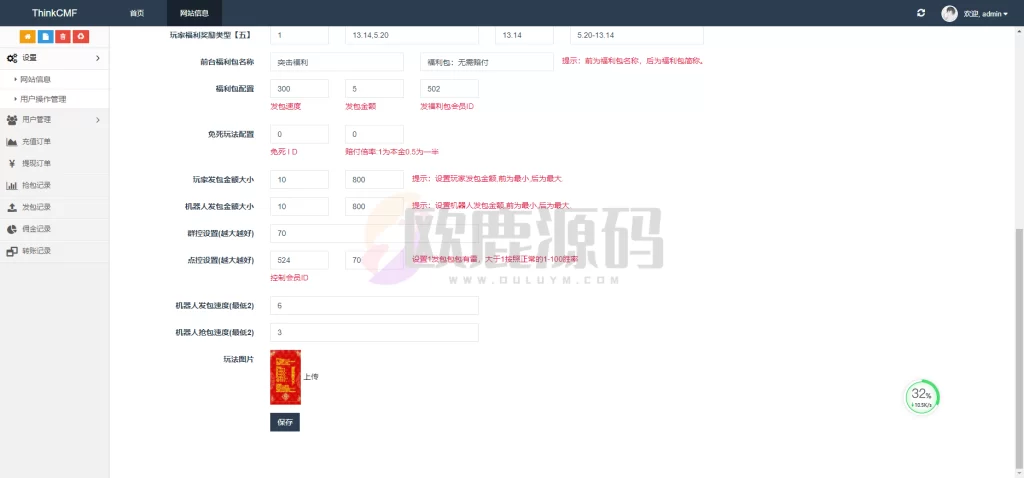
Task: Click the 点控设置 rate field showing 70
Action: pos(374,261)
